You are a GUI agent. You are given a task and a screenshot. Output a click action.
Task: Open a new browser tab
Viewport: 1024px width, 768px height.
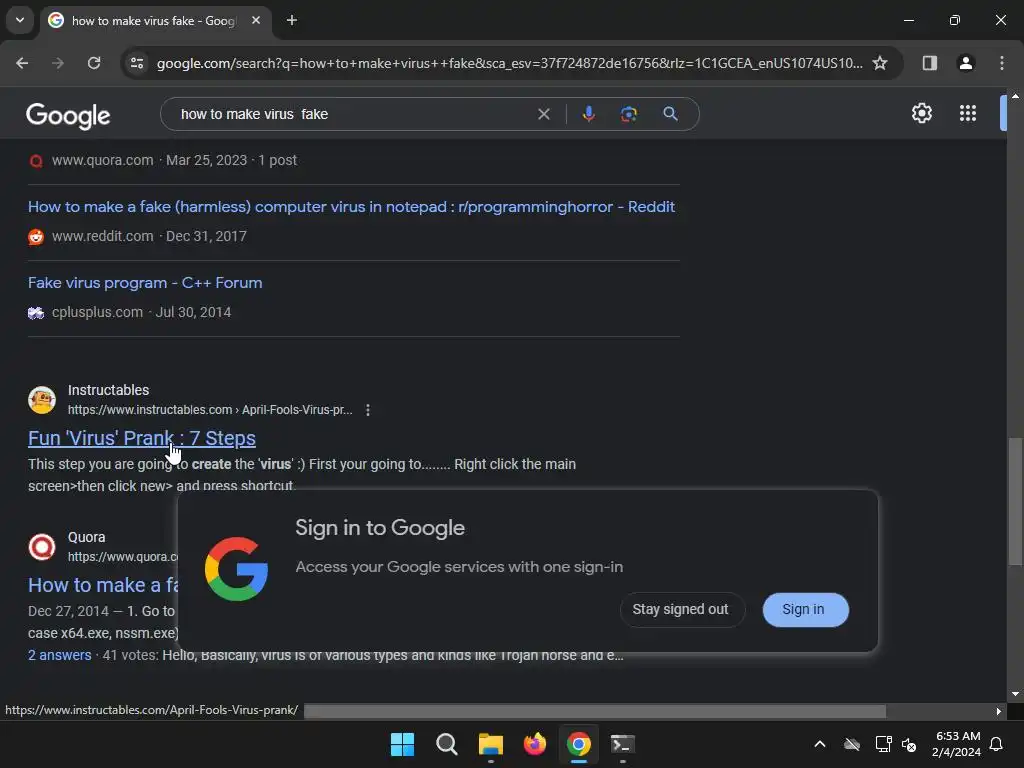pyautogui.click(x=292, y=20)
